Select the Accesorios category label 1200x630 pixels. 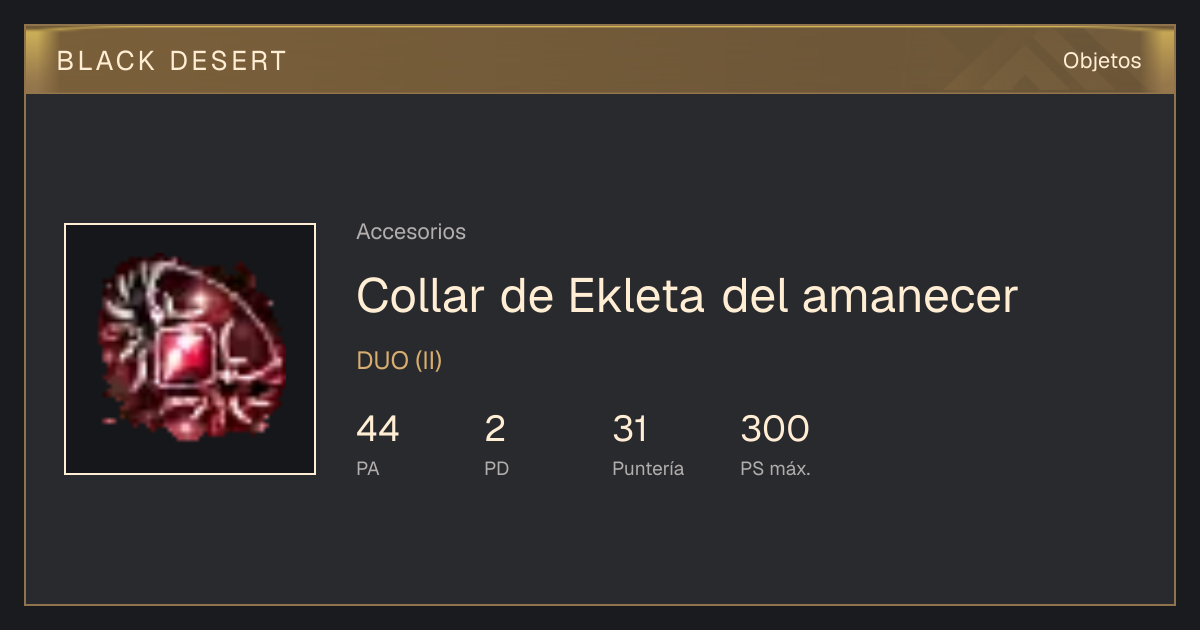click(411, 232)
